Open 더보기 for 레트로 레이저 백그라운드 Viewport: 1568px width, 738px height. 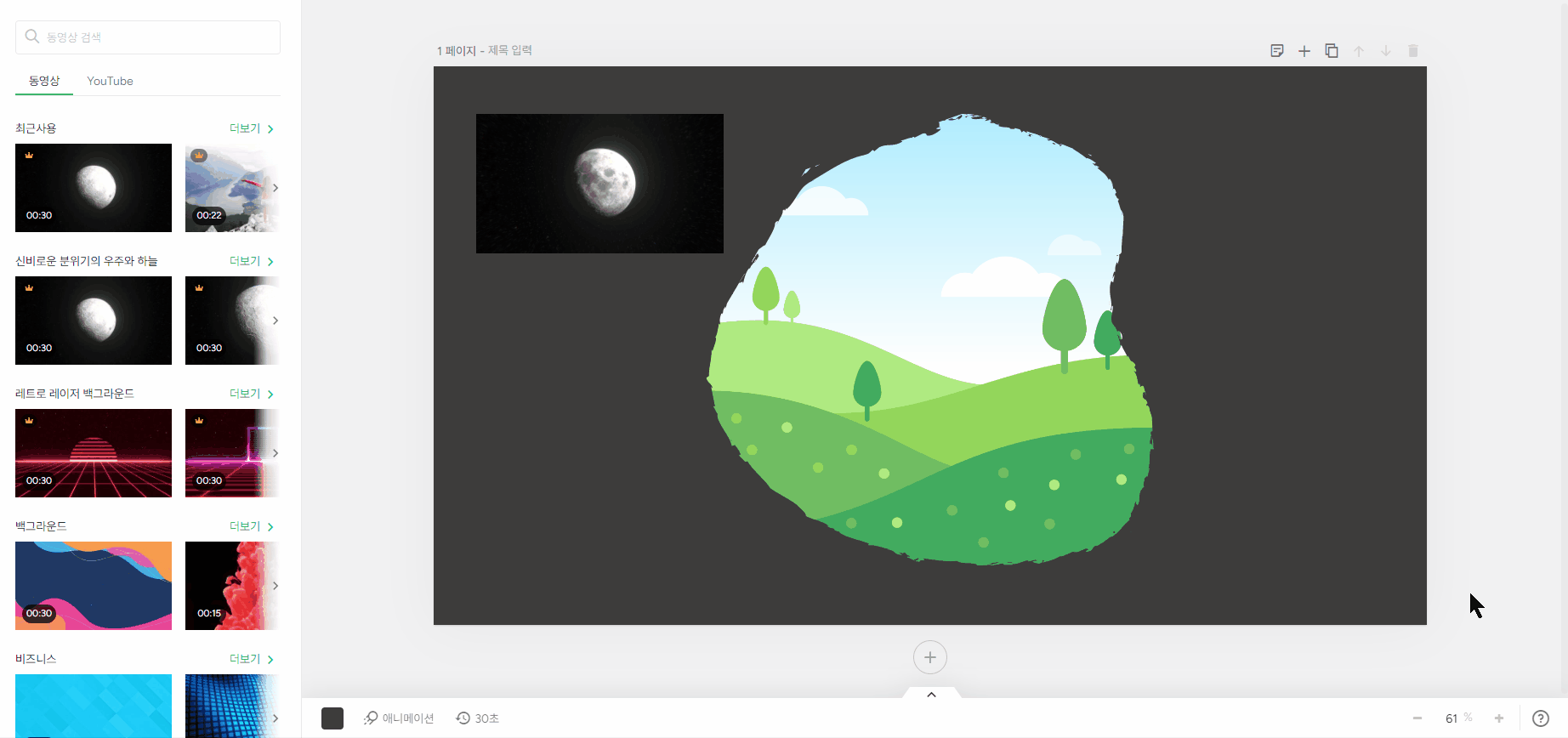(251, 394)
